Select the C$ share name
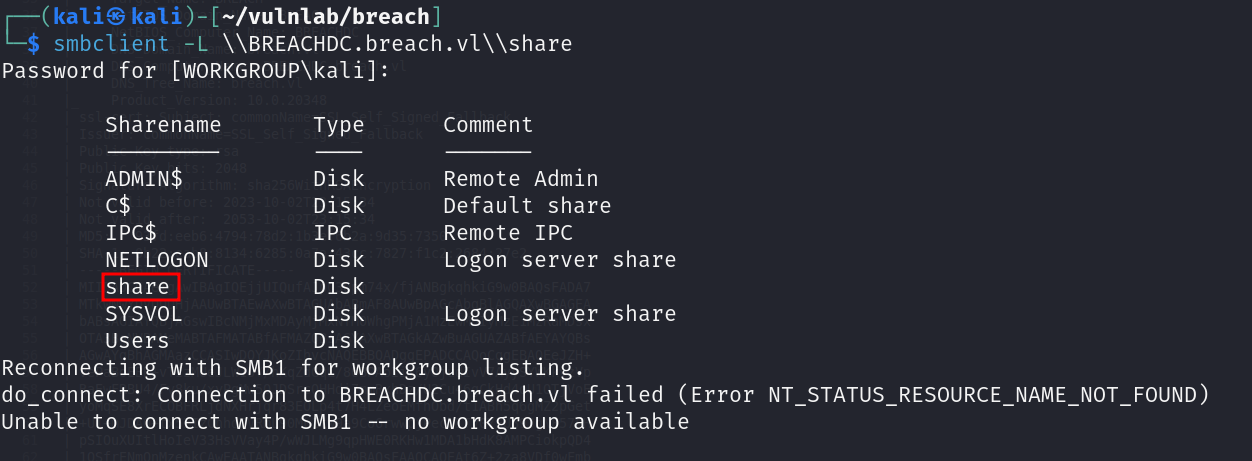The height and width of the screenshot is (461, 1252). [x=118, y=206]
